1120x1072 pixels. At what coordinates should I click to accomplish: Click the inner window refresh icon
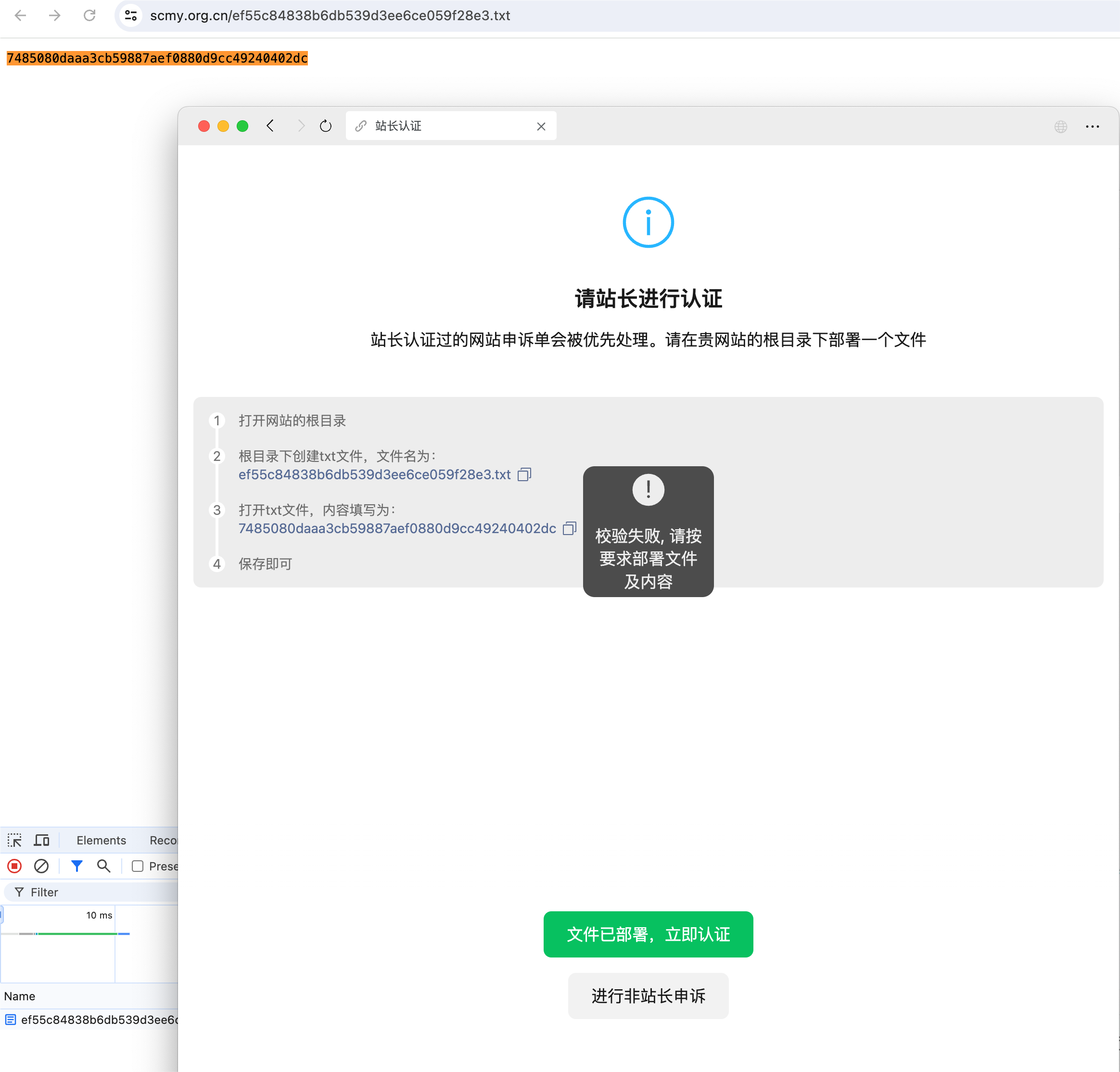pyautogui.click(x=326, y=126)
